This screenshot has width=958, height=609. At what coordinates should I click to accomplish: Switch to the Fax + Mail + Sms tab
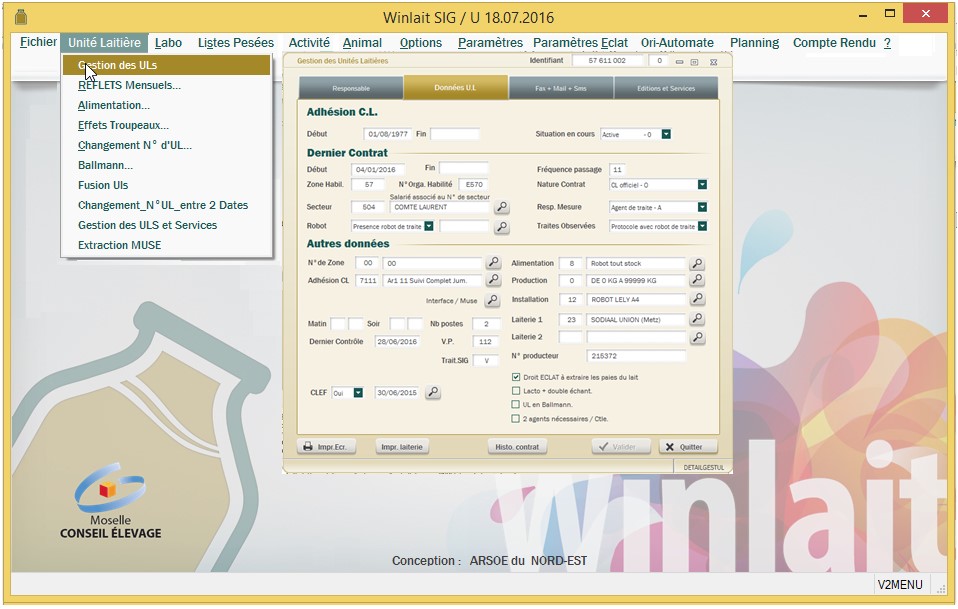pos(561,88)
